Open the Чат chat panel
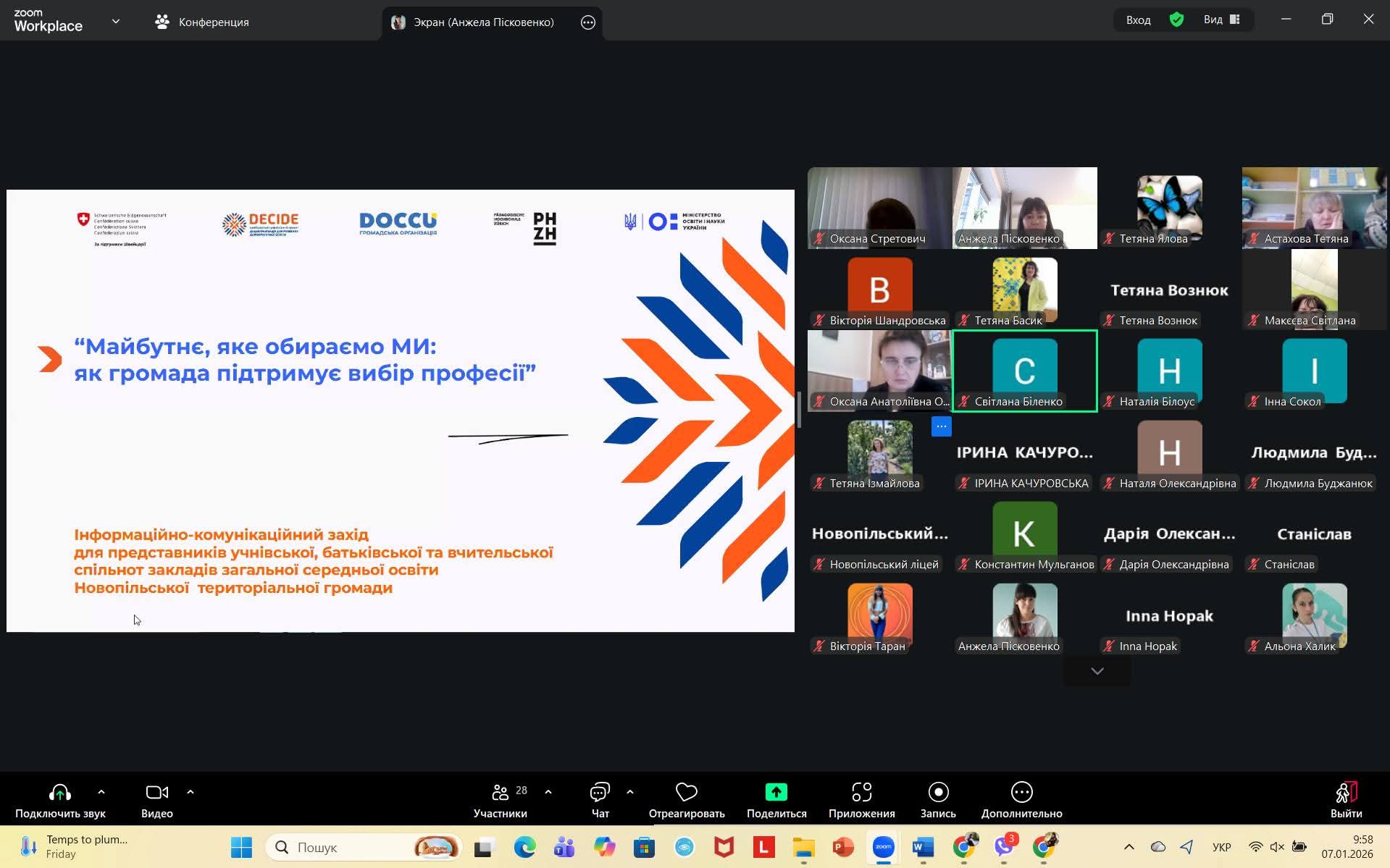This screenshot has height=868, width=1390. click(x=600, y=792)
